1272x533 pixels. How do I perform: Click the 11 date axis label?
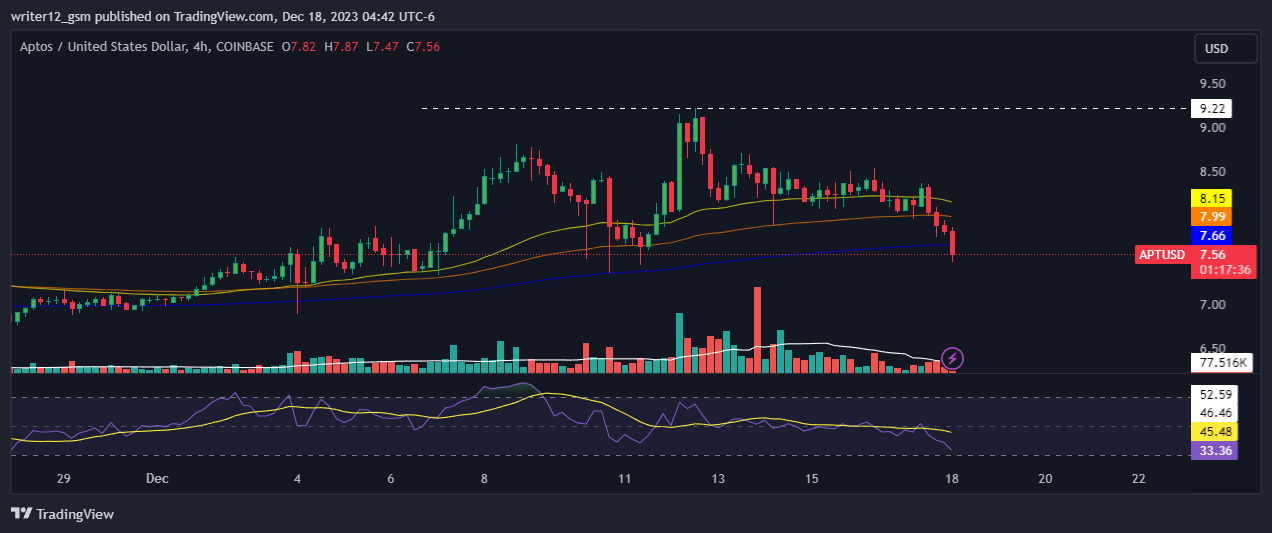pos(624,479)
